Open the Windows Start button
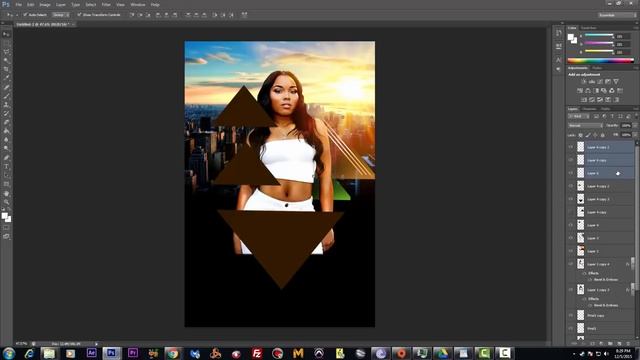640x360 pixels. (x=8, y=353)
